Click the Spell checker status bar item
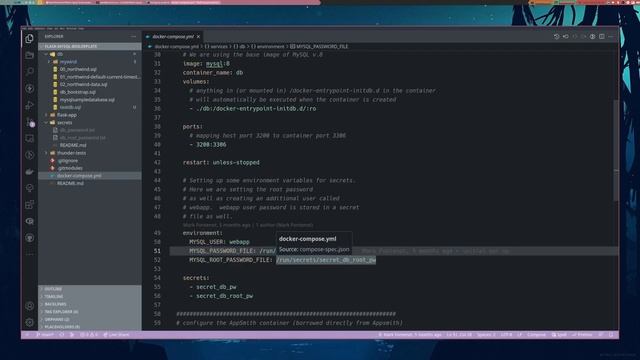 (x=559, y=335)
